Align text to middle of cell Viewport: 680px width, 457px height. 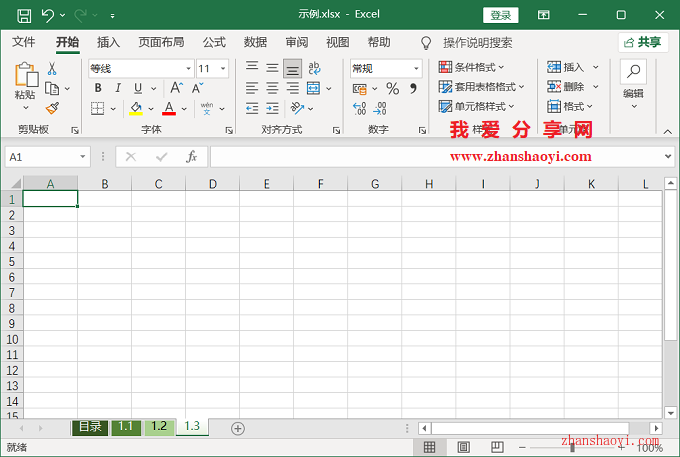(272, 67)
